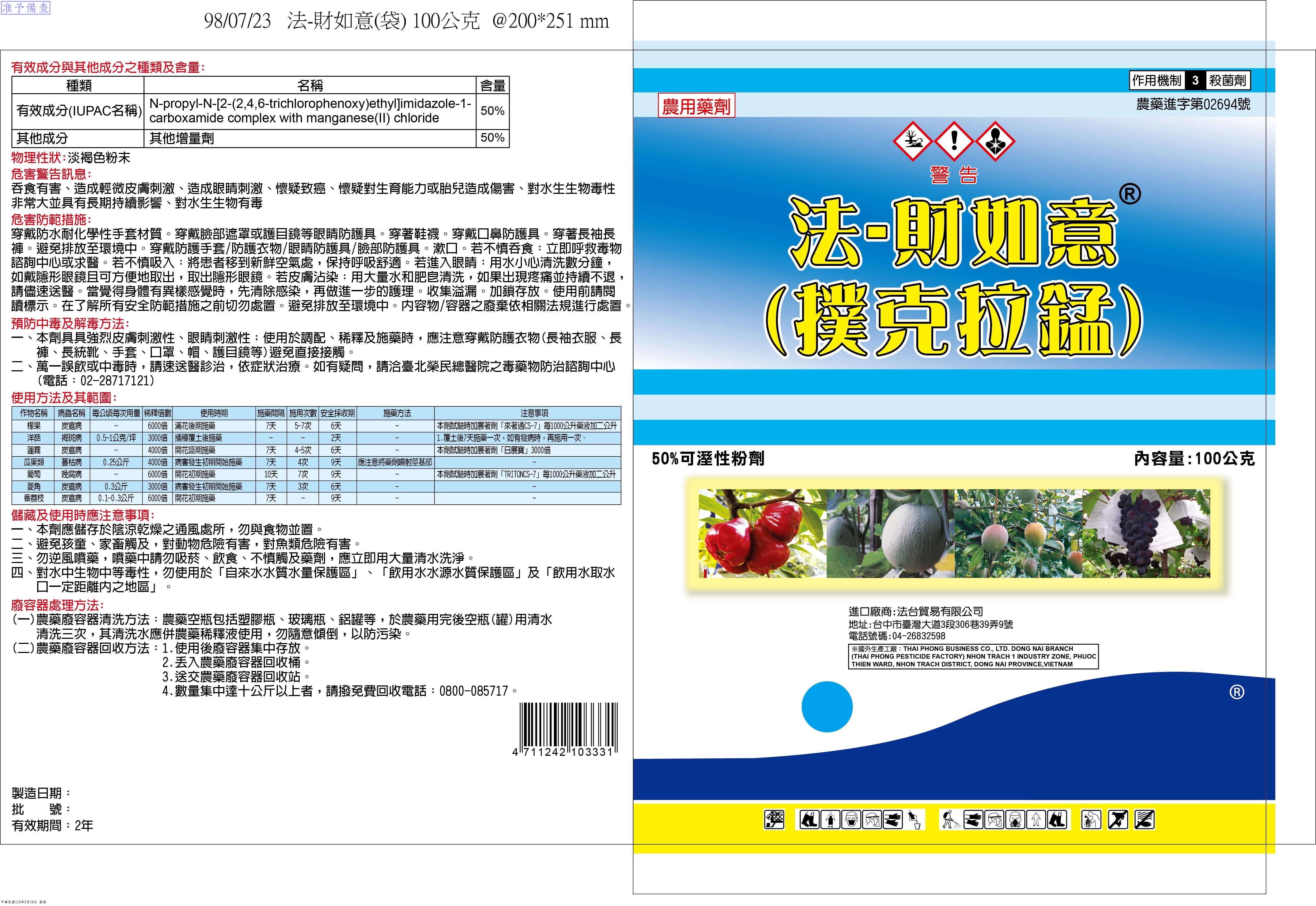Click the 洋菇 crop cell
1316x906 pixels.
coord(33,438)
